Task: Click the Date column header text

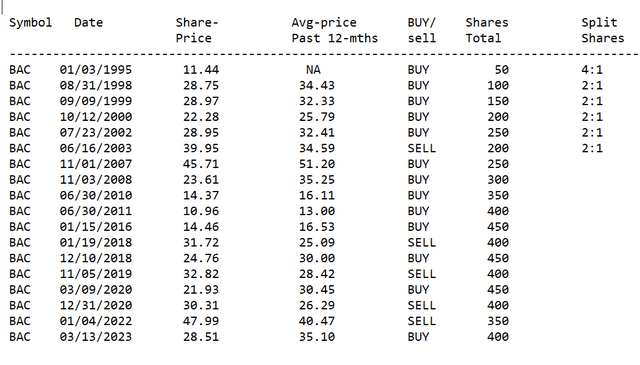Action: tap(88, 22)
